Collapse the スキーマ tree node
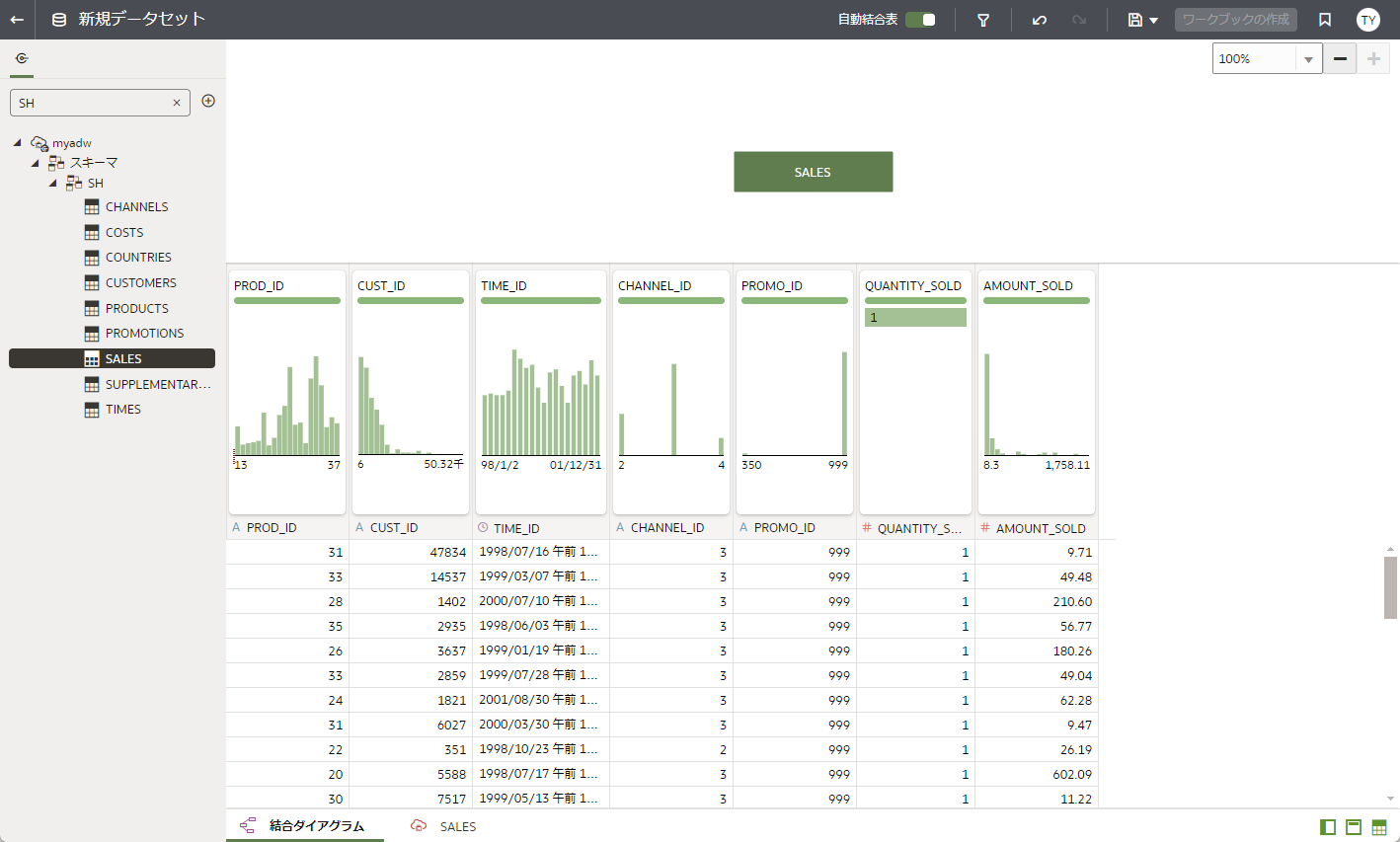1400x842 pixels. pos(36,163)
